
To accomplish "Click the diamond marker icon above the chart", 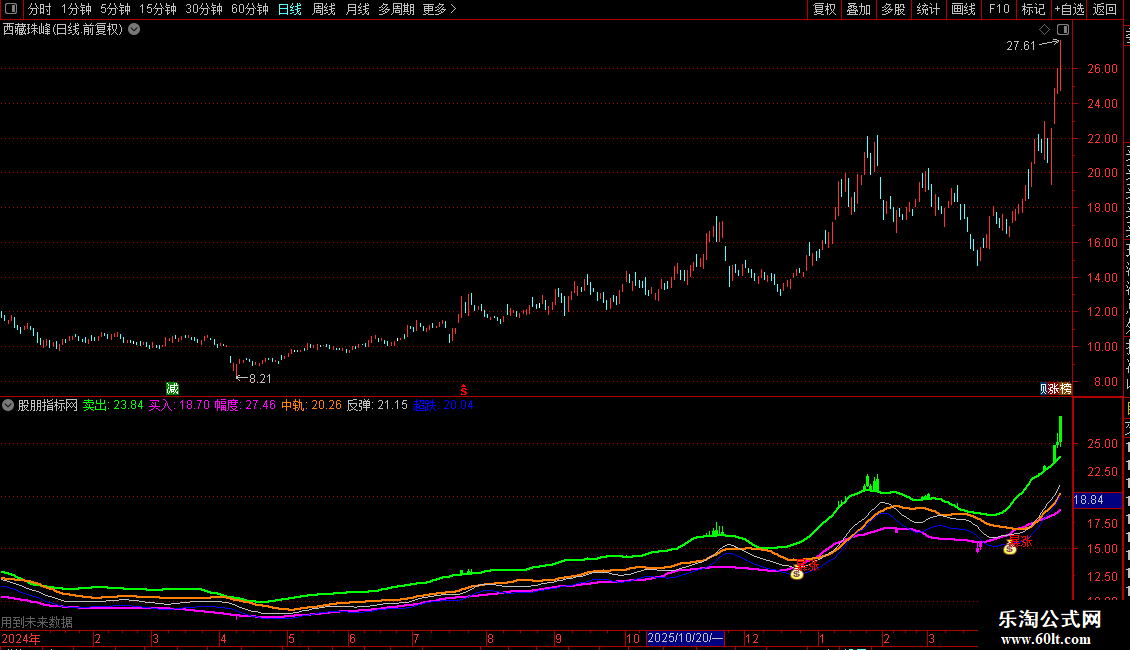I will pos(1044,30).
